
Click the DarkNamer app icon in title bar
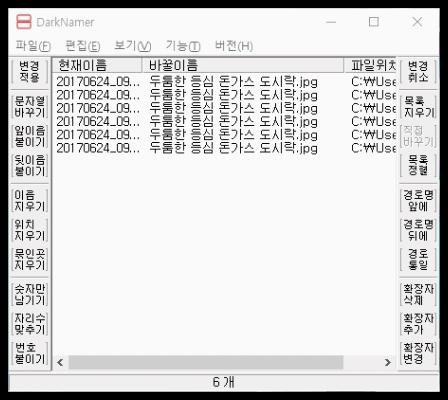pos(24,22)
